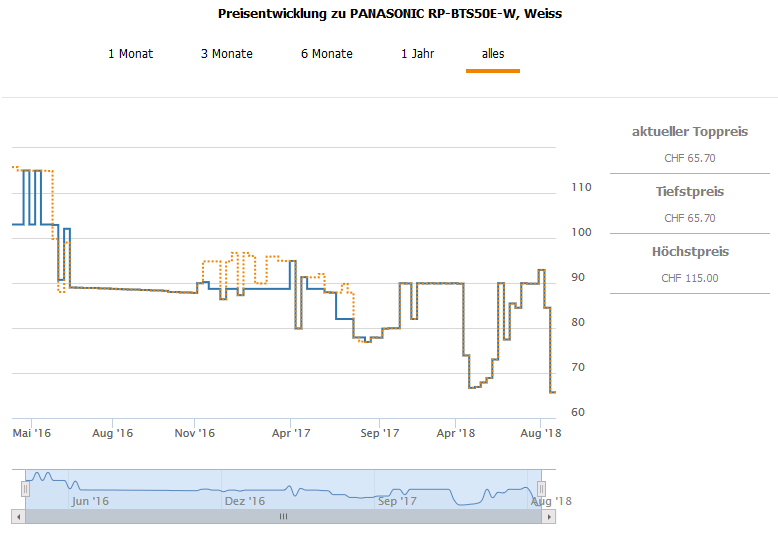Viewport: 778px width, 534px height.
Task: Click the Nov '16 x-axis label
Action: click(194, 433)
